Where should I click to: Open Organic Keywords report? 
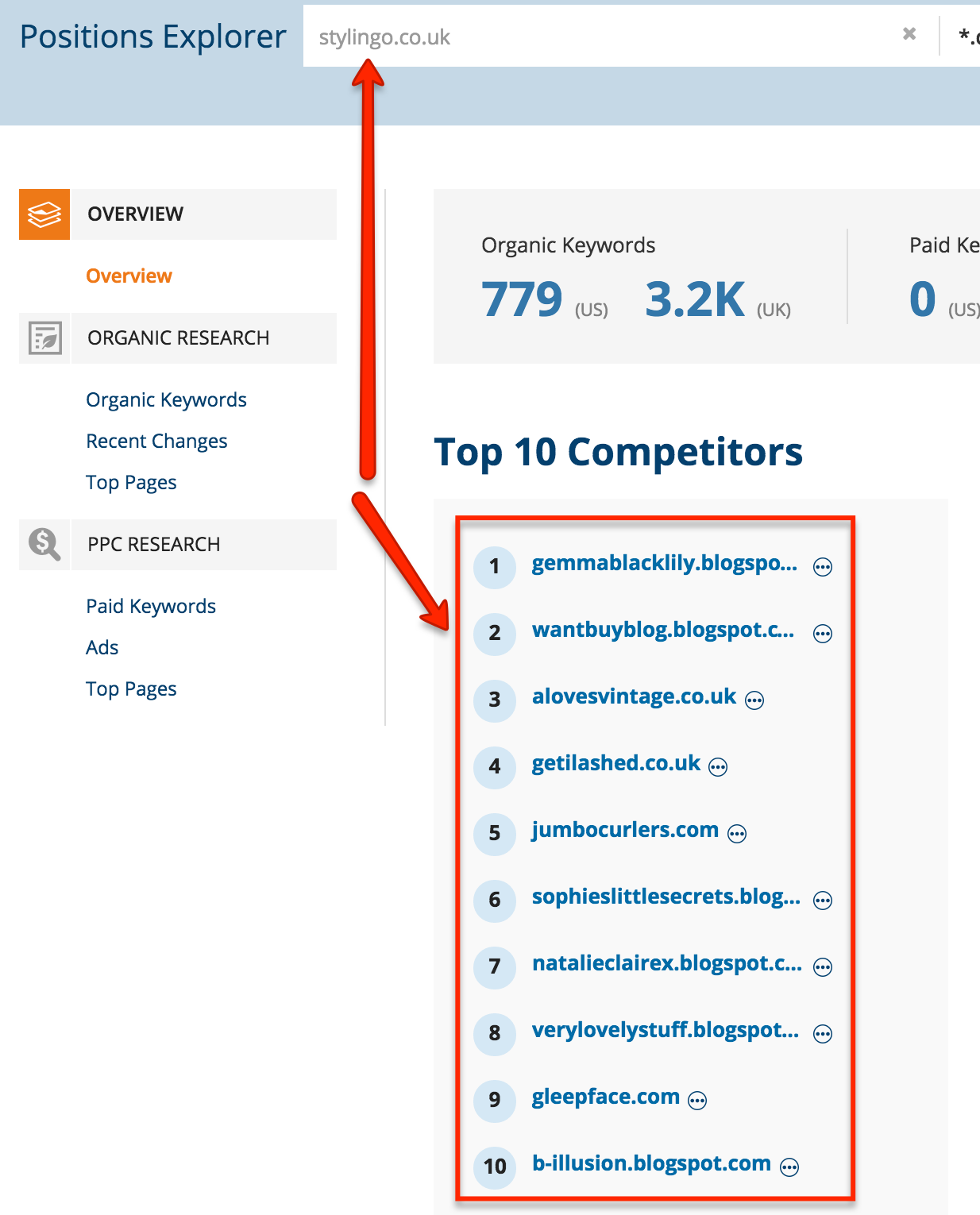[x=166, y=400]
